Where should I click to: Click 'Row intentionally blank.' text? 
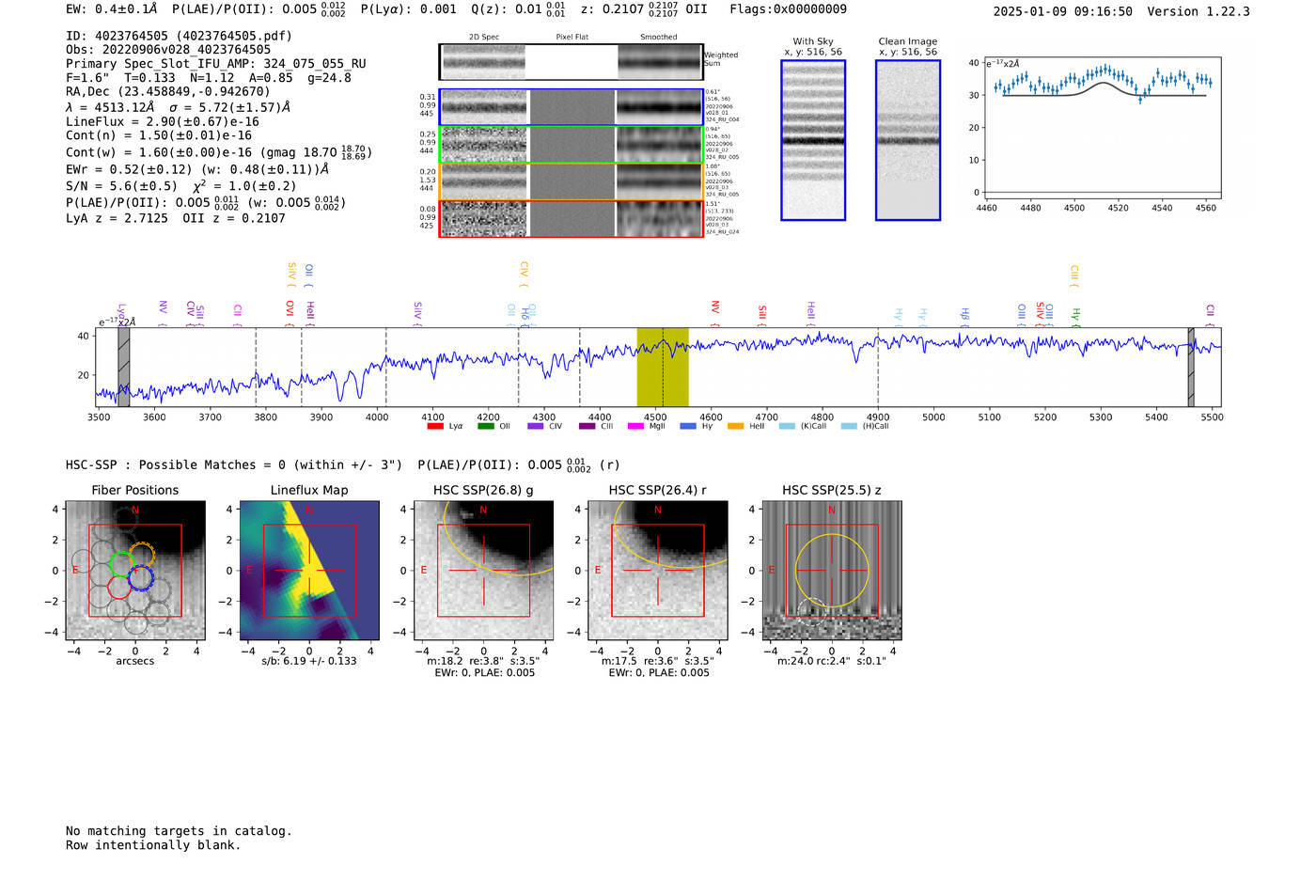pyautogui.click(x=153, y=845)
